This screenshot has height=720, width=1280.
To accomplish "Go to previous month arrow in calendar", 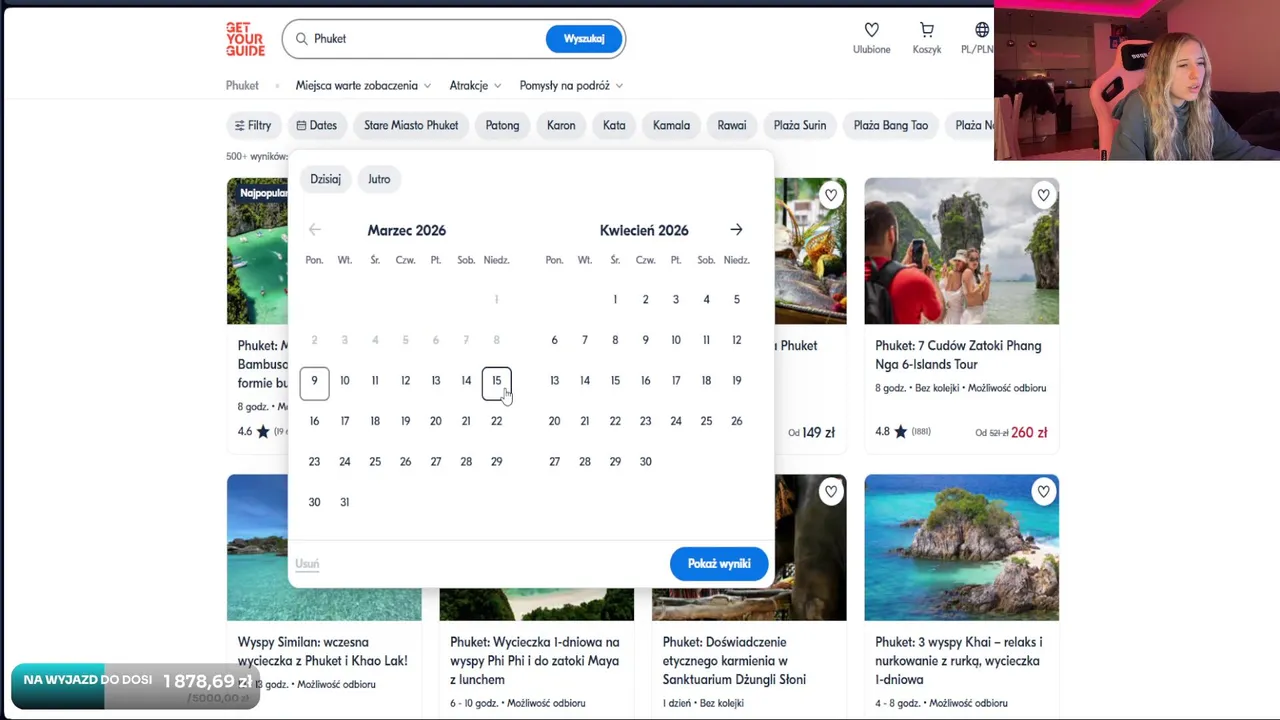I will (x=315, y=230).
